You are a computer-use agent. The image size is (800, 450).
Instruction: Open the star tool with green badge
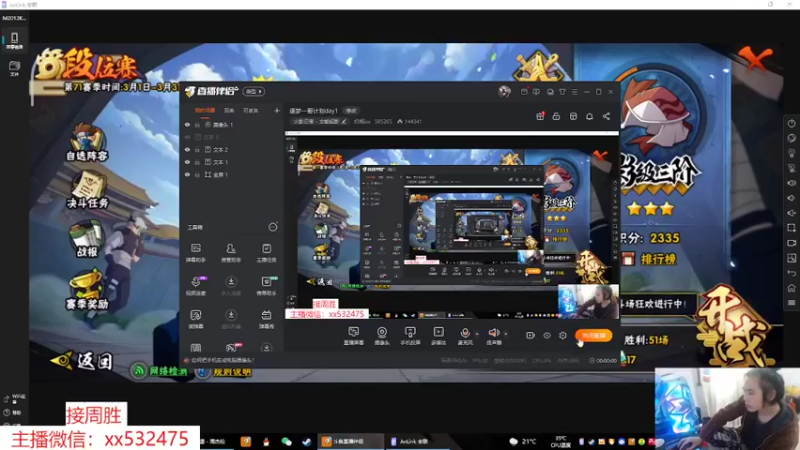(266, 286)
